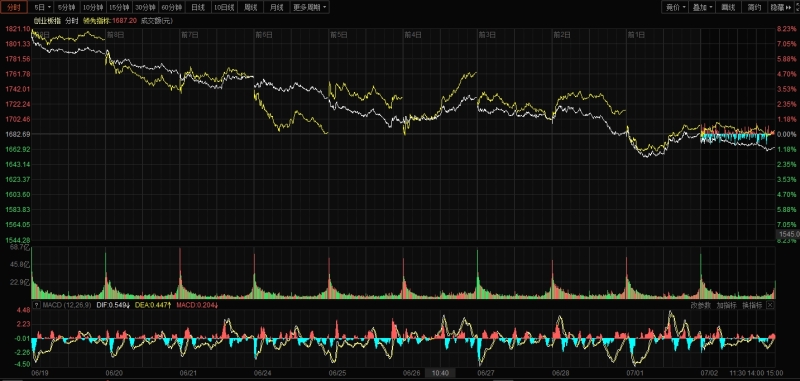Screen dimensions: 800x381
Task: Select the 15分钟 chart period
Action: coord(119,7)
